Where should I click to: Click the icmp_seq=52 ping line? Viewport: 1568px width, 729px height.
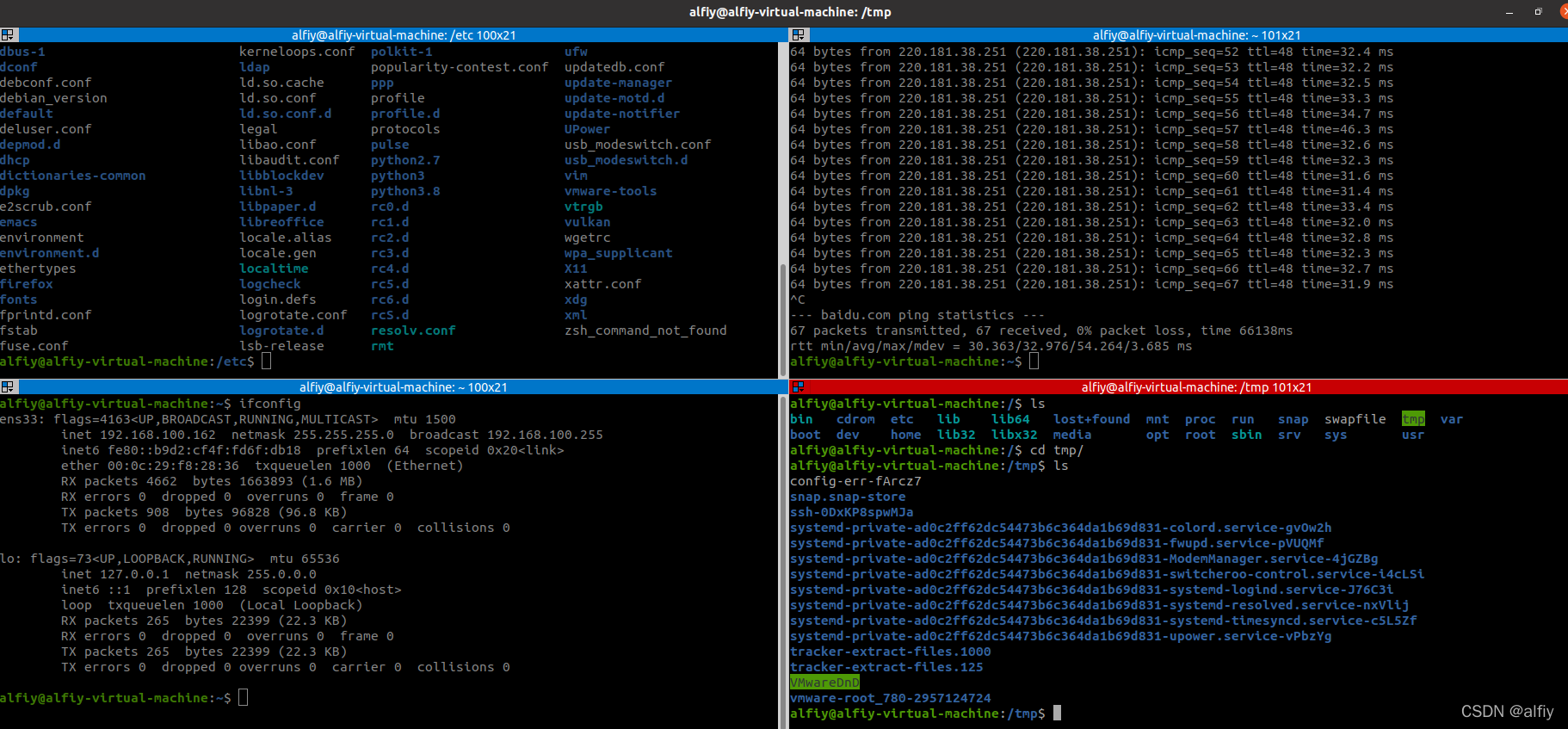(x=1091, y=52)
